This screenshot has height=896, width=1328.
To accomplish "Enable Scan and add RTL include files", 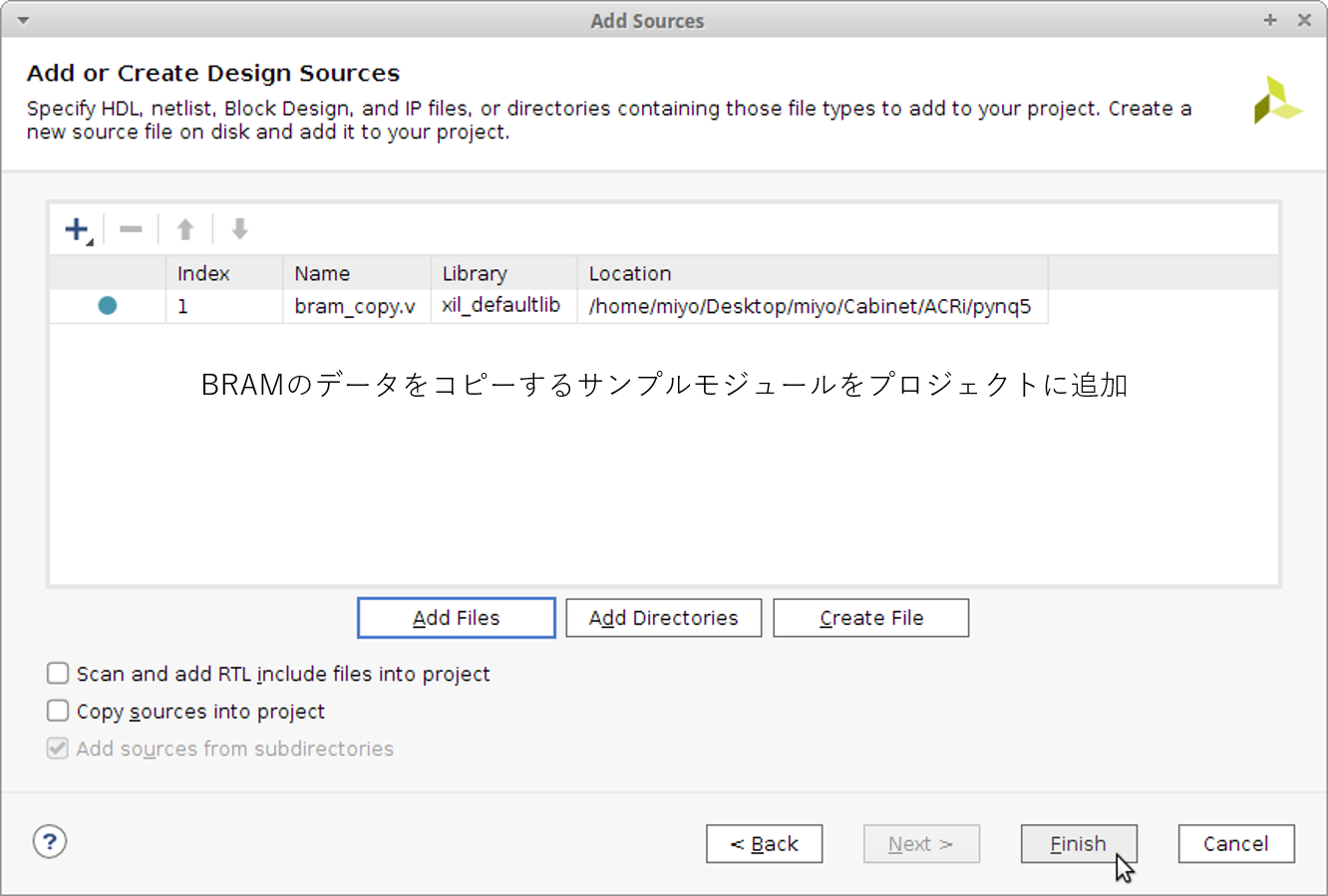I will coord(58,674).
